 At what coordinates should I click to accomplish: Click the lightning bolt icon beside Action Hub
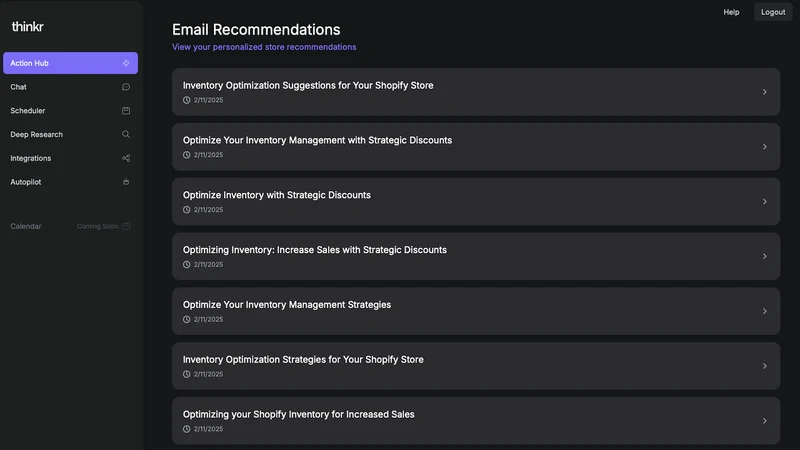(126, 63)
